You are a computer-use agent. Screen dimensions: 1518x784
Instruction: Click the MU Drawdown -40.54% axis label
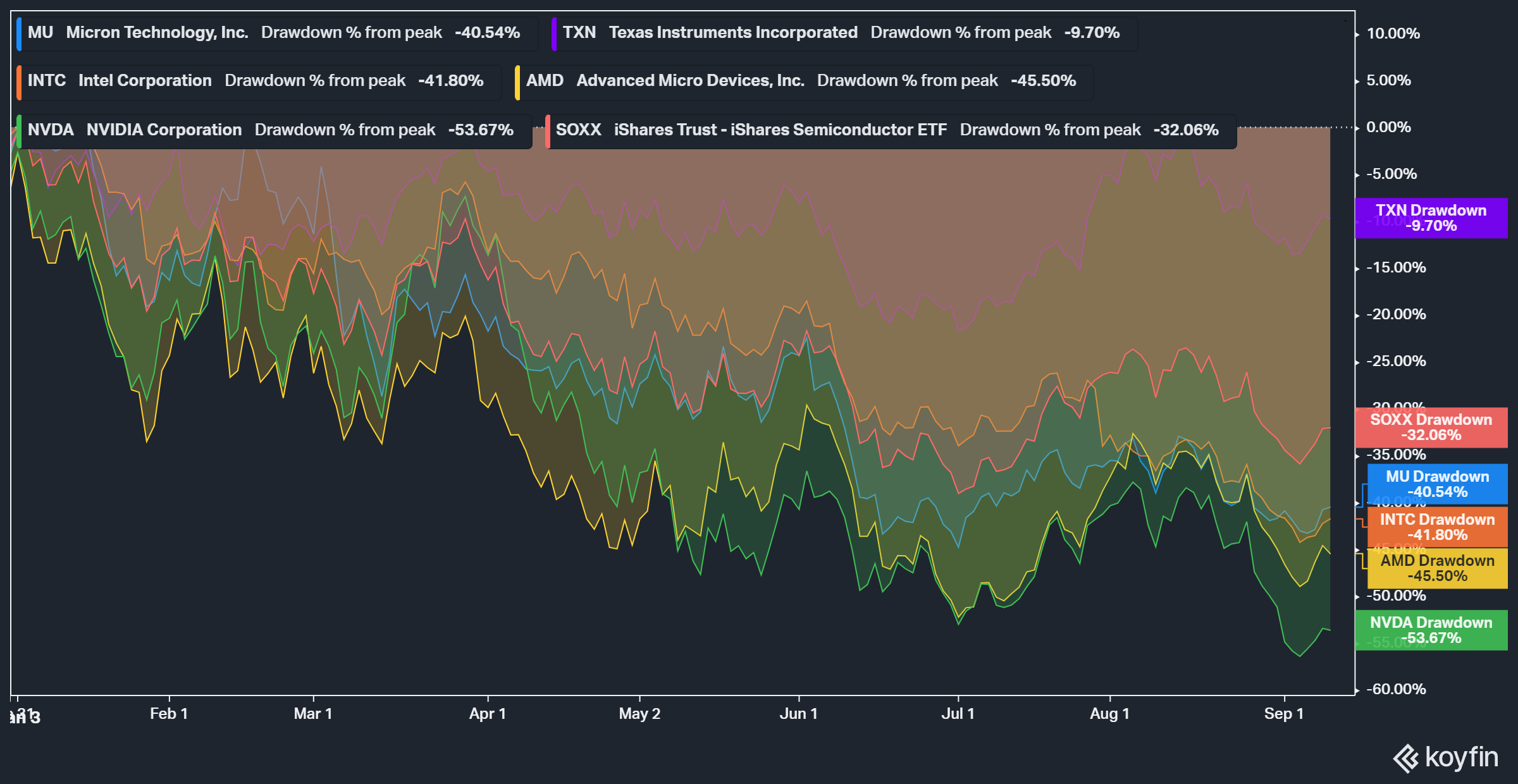point(1437,484)
